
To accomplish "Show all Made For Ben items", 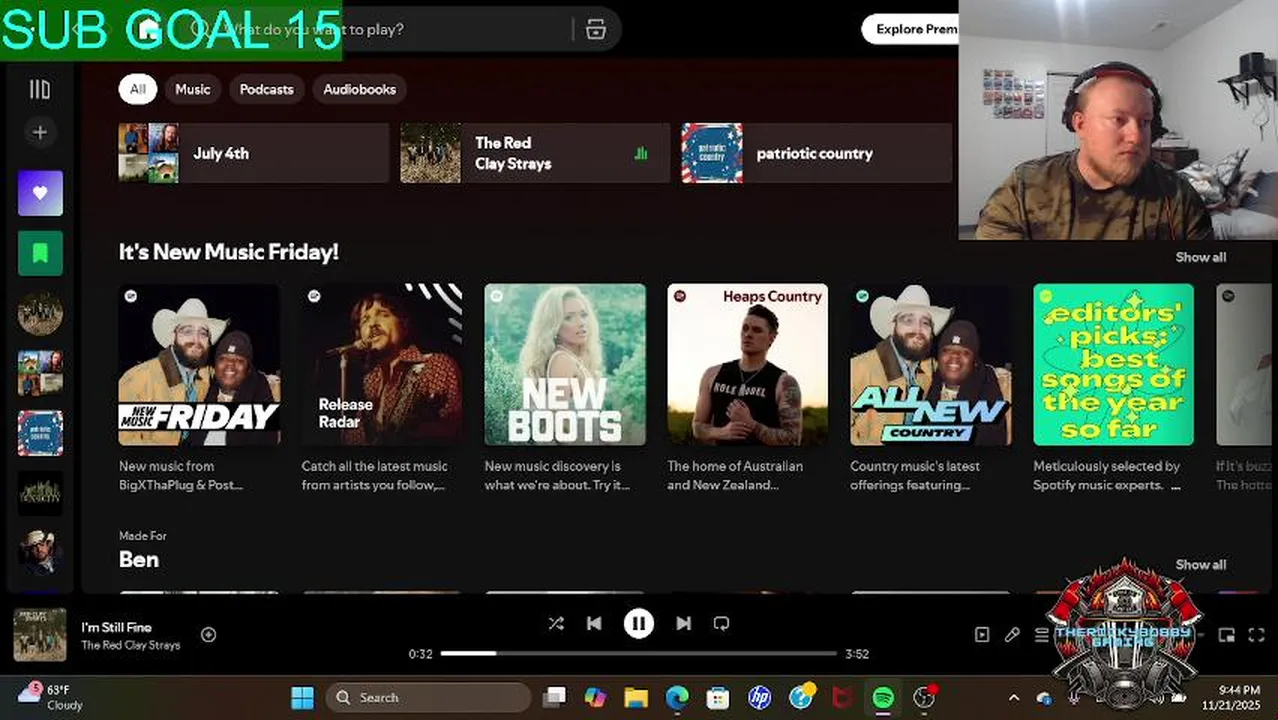I will [x=1200, y=565].
